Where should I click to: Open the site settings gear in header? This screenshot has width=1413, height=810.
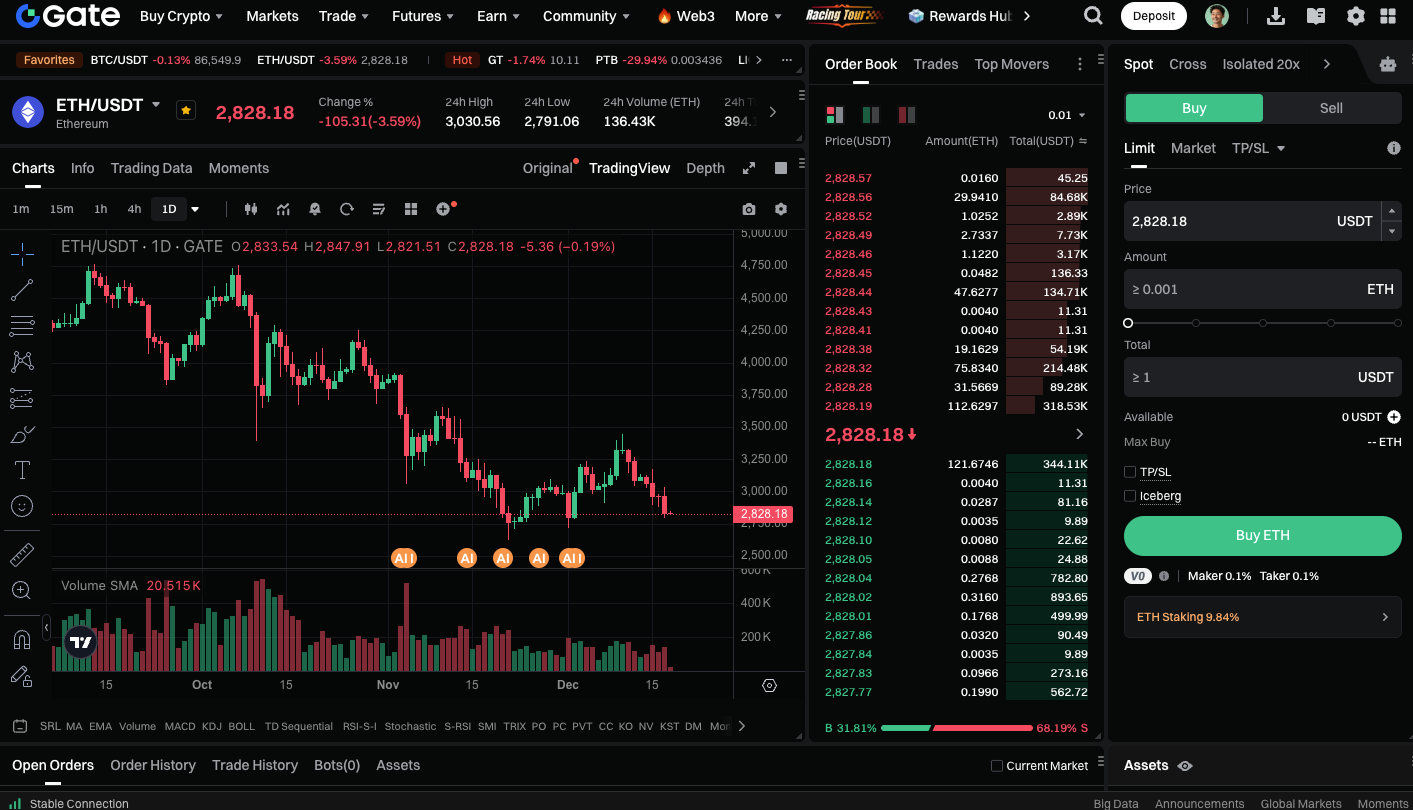[1356, 16]
